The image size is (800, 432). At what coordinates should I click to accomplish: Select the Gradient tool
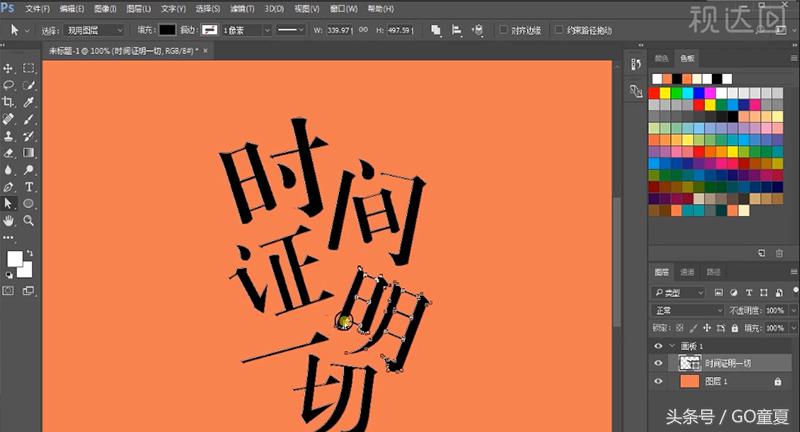pyautogui.click(x=29, y=153)
